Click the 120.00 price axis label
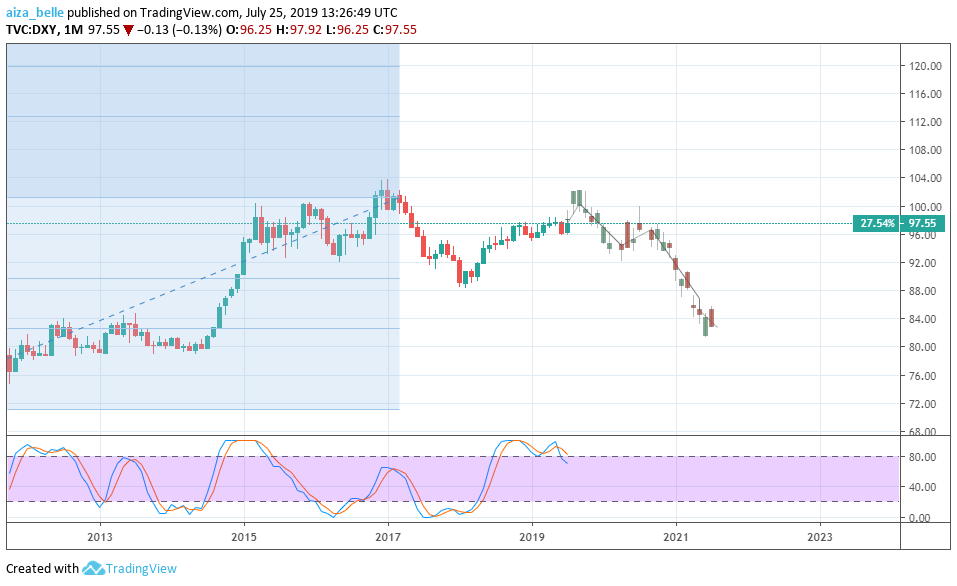Screen dimensions: 957x586 pos(925,66)
